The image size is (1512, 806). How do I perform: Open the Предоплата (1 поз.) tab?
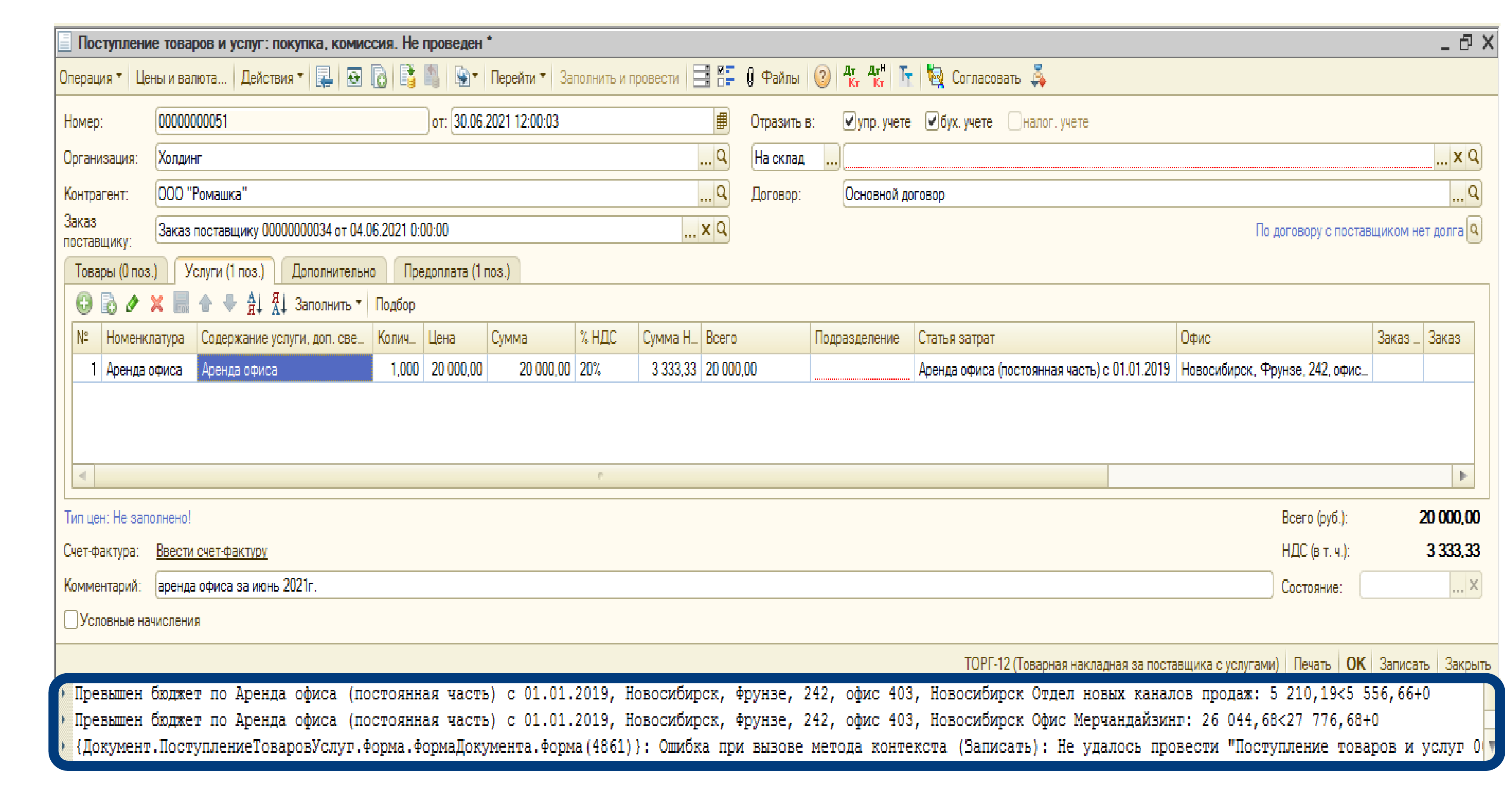pyautogui.click(x=457, y=271)
